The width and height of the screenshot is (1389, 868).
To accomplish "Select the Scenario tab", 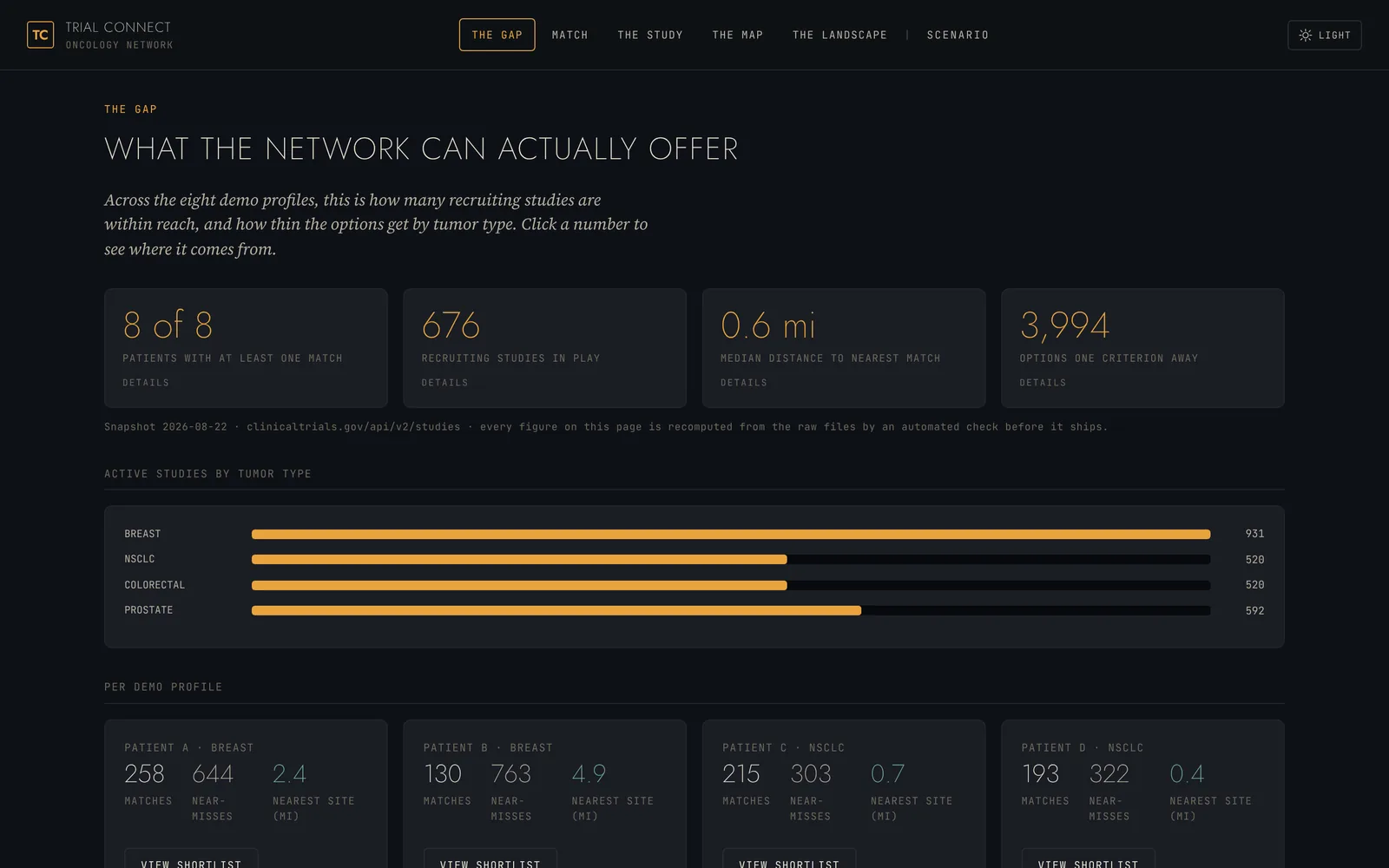I will click(958, 35).
